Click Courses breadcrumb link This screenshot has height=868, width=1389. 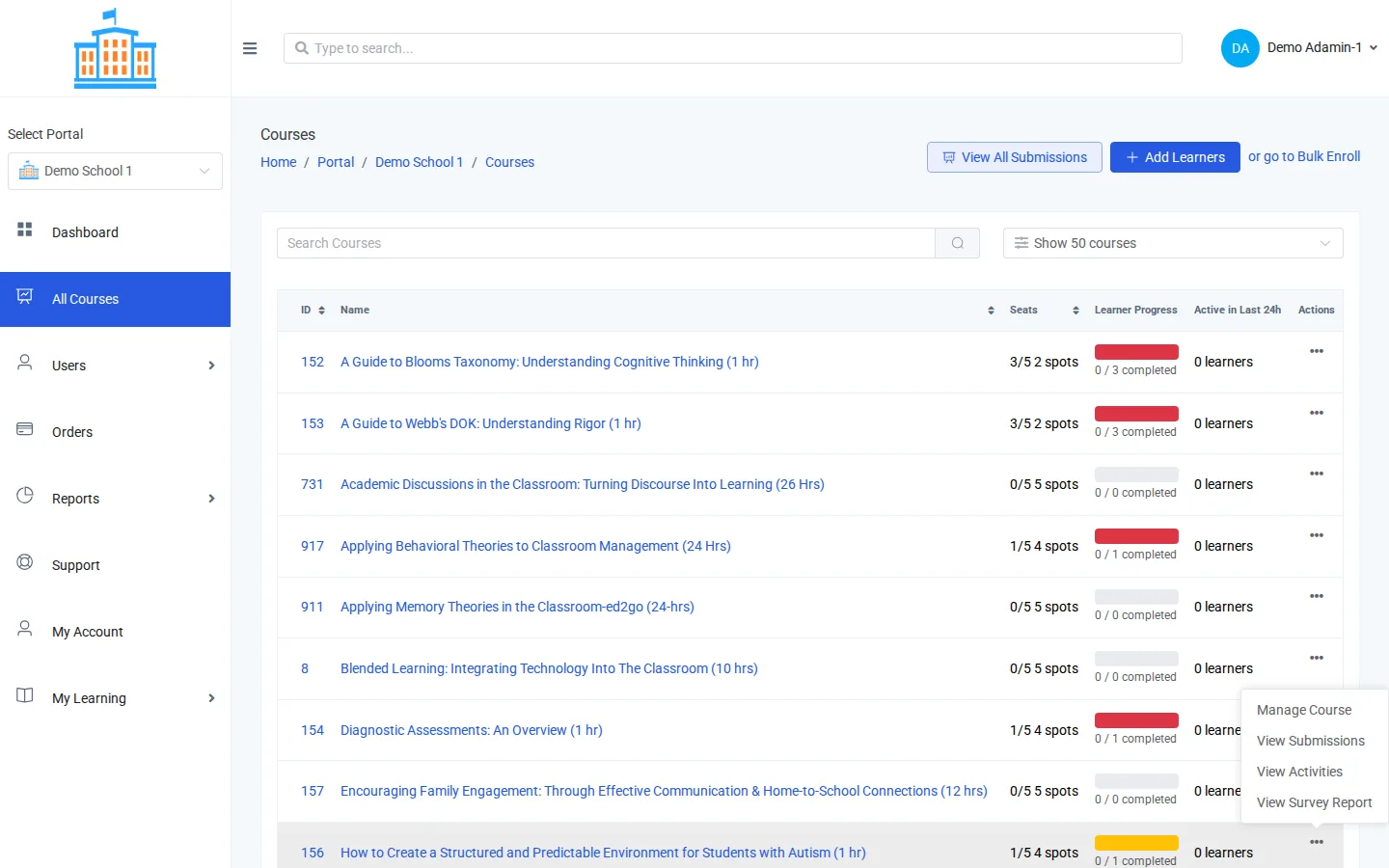coord(509,162)
